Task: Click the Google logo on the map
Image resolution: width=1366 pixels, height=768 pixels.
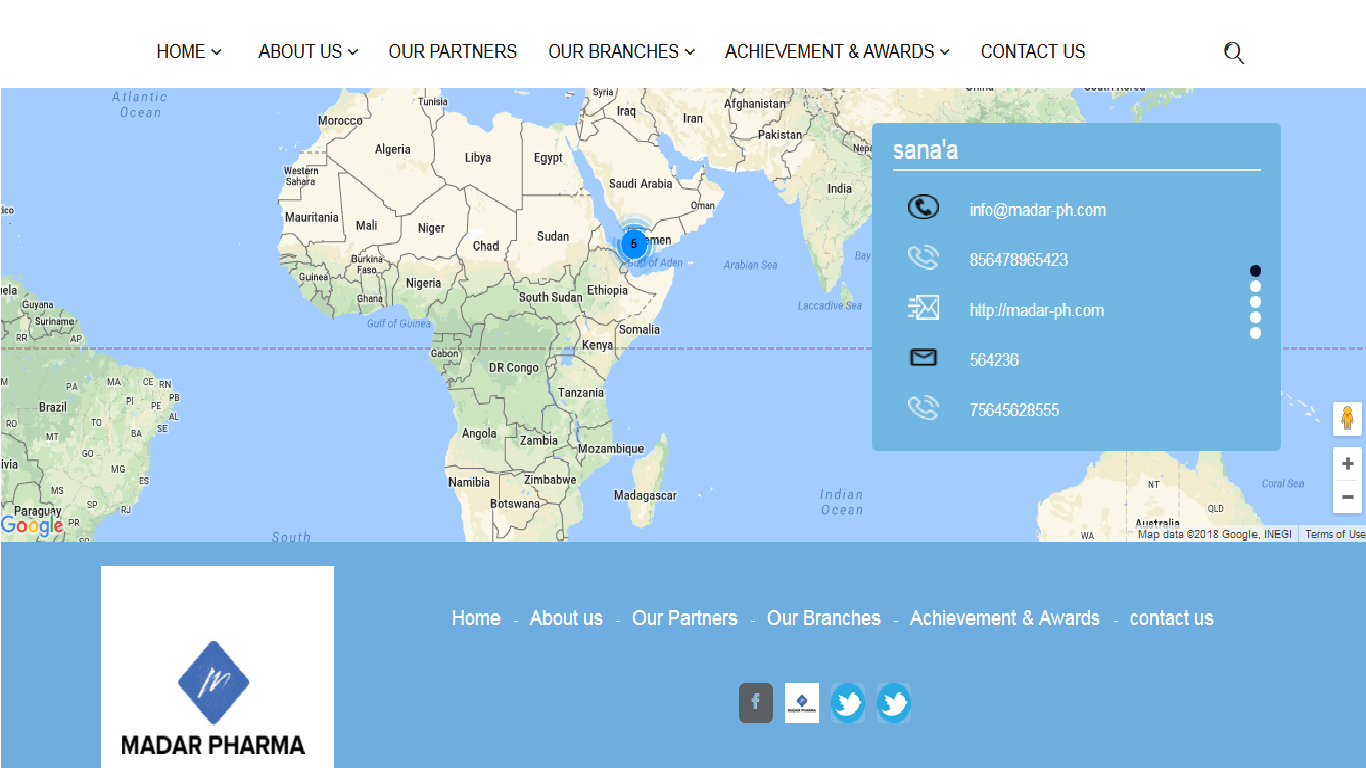Action: coord(32,526)
